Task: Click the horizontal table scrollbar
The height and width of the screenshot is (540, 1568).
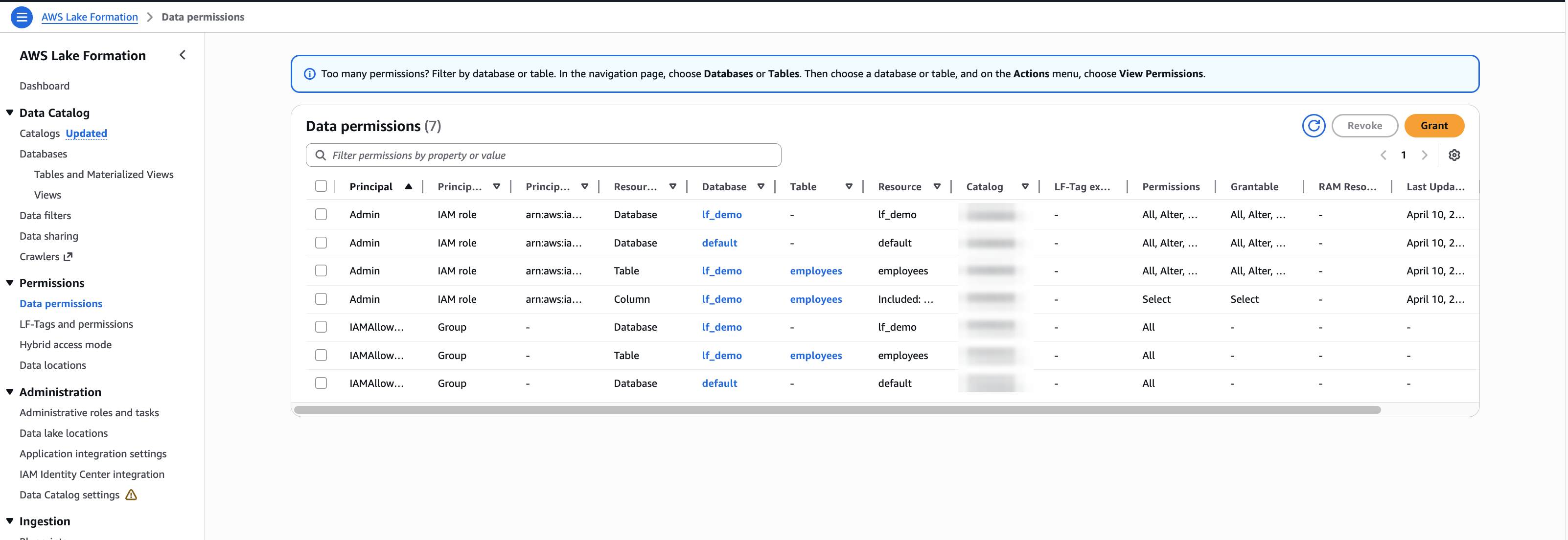Action: [x=837, y=410]
